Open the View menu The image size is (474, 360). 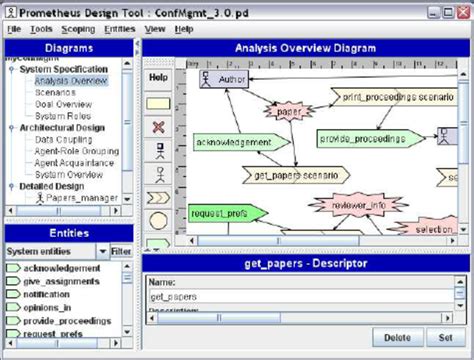pos(155,29)
